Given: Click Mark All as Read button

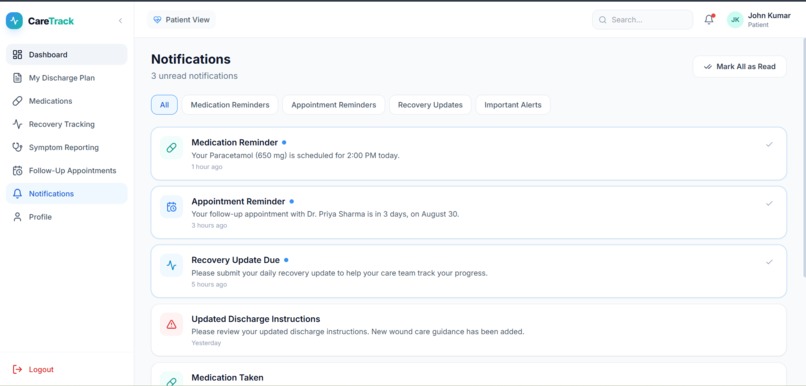Looking at the screenshot, I should (739, 66).
